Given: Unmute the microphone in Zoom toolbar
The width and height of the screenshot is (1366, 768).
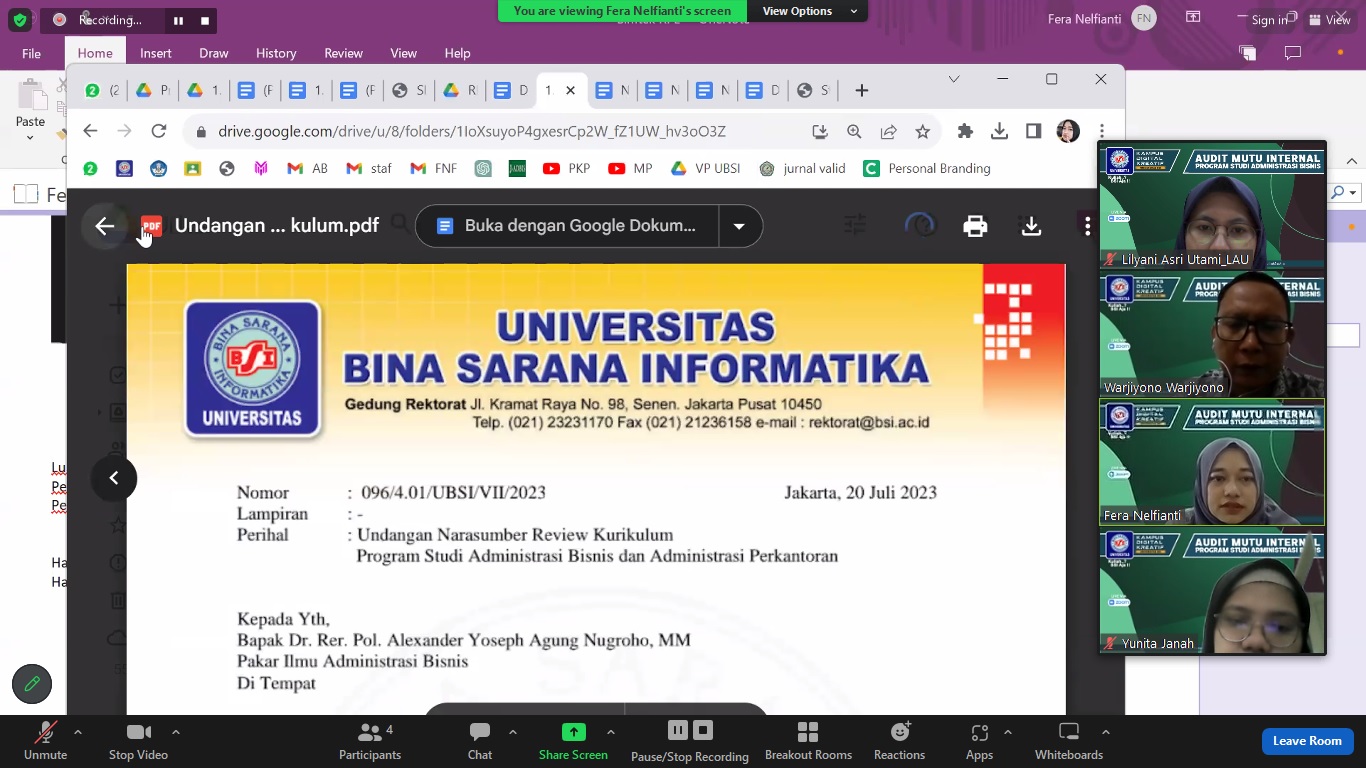Looking at the screenshot, I should click(x=45, y=741).
